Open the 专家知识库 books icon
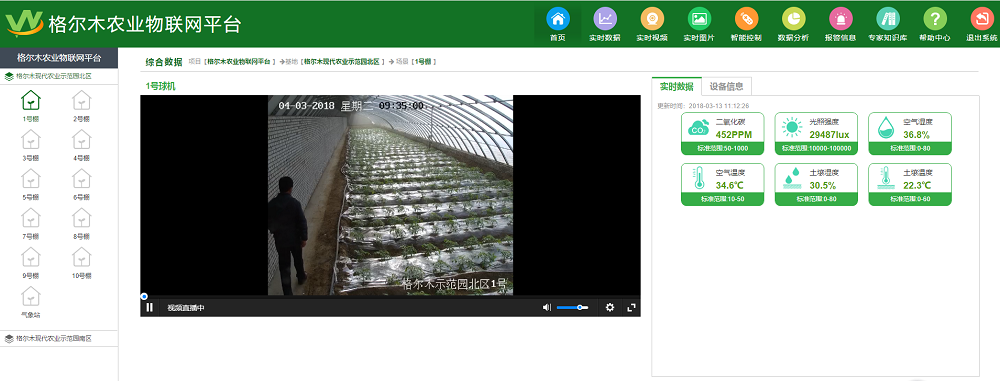Image resolution: width=1000 pixels, height=381 pixels. coord(888,19)
